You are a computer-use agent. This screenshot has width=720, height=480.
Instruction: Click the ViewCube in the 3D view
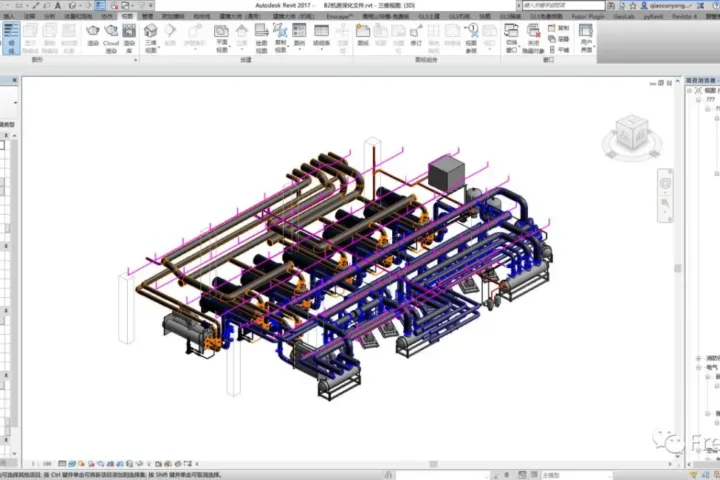[632, 134]
